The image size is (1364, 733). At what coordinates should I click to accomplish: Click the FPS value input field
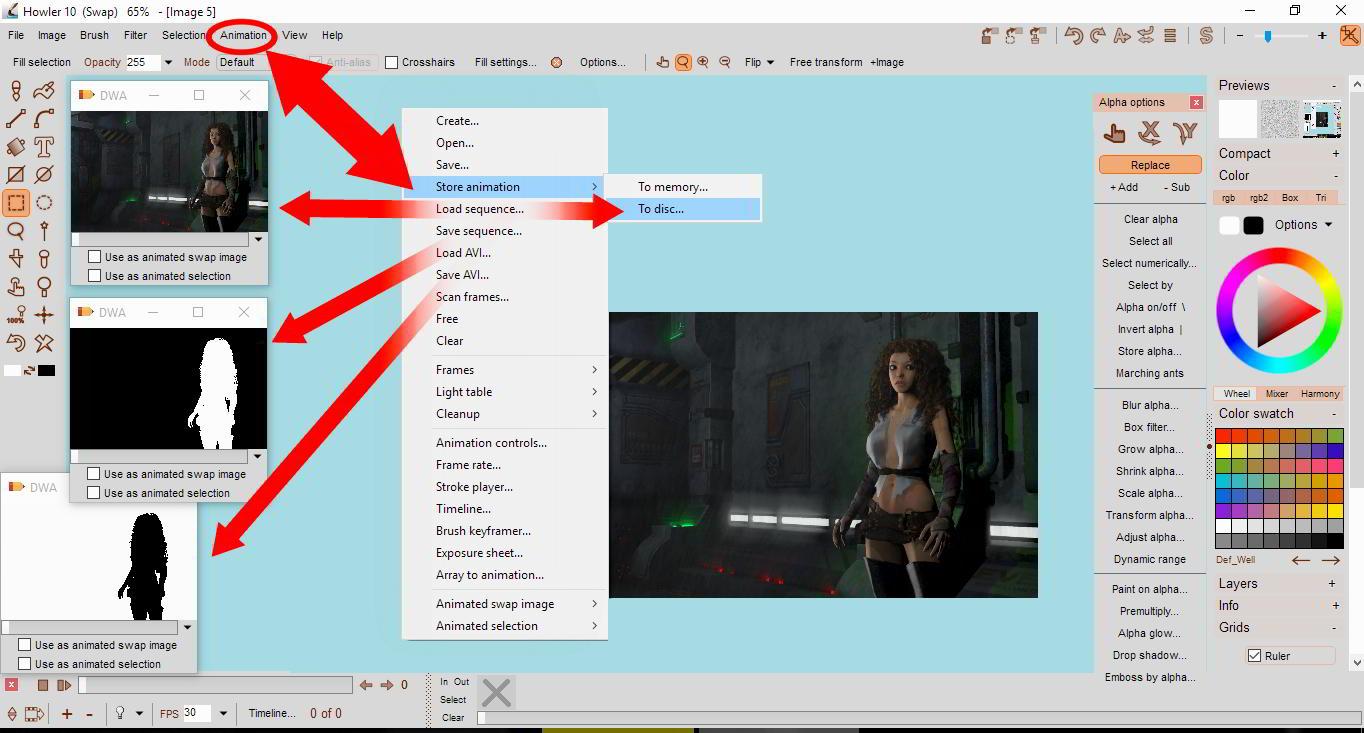point(196,713)
